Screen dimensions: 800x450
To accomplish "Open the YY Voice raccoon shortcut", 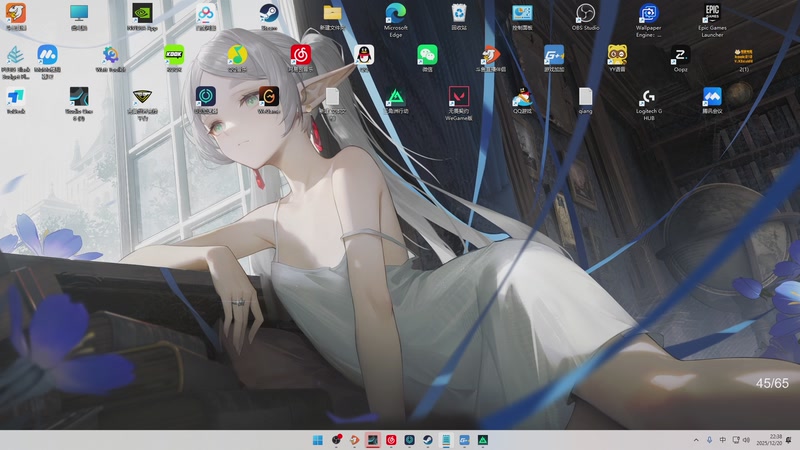I will tap(617, 58).
